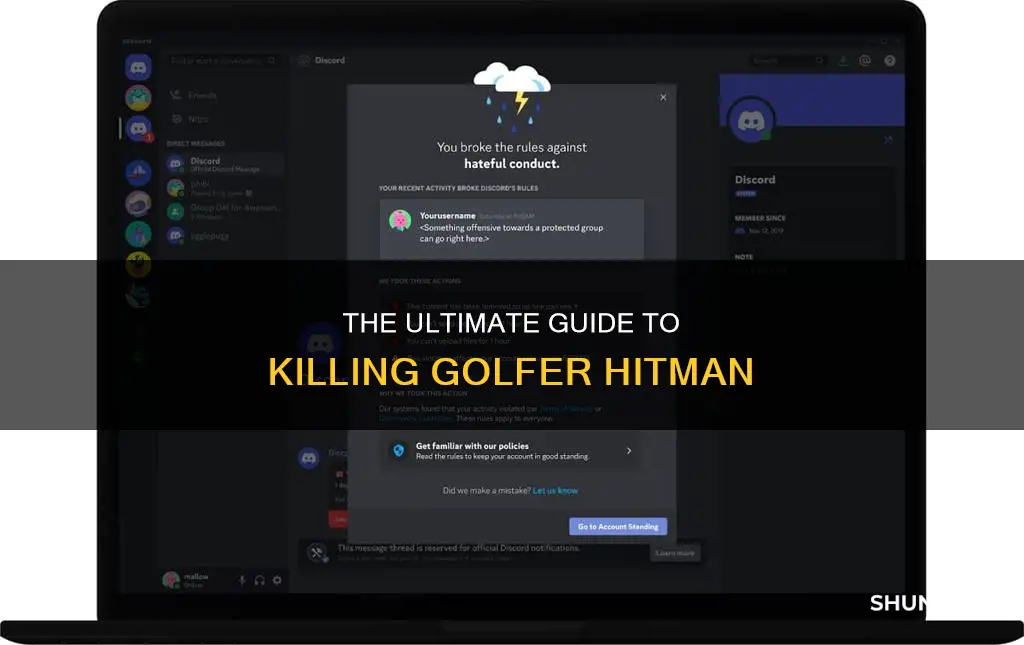Click Go to Account Standing button
The height and width of the screenshot is (645, 1024).
(618, 526)
